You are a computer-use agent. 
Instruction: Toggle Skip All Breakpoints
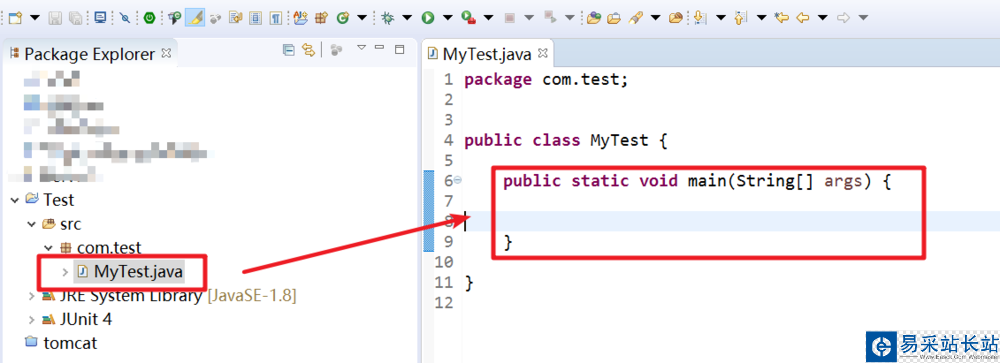[124, 18]
